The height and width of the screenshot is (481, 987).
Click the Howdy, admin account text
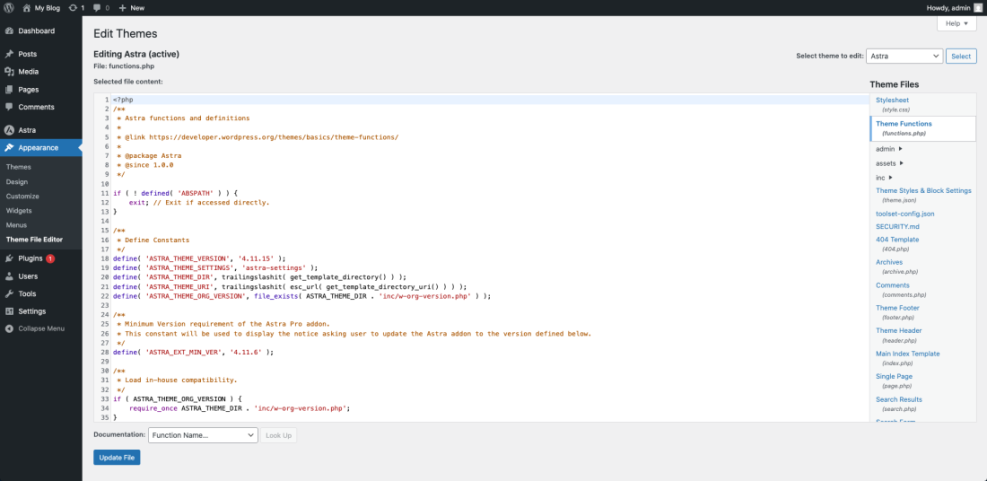coord(949,8)
